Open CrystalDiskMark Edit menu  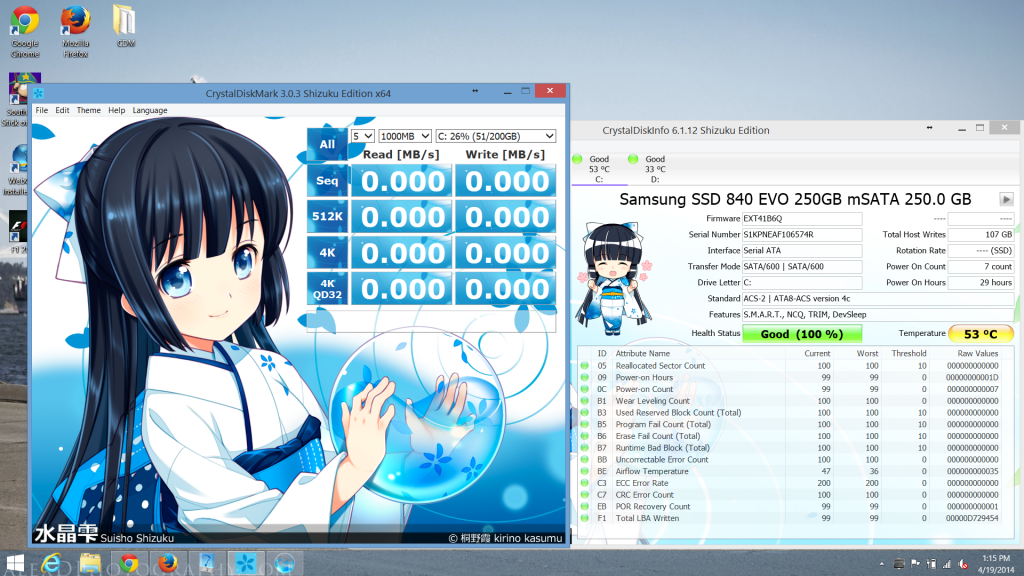click(62, 110)
